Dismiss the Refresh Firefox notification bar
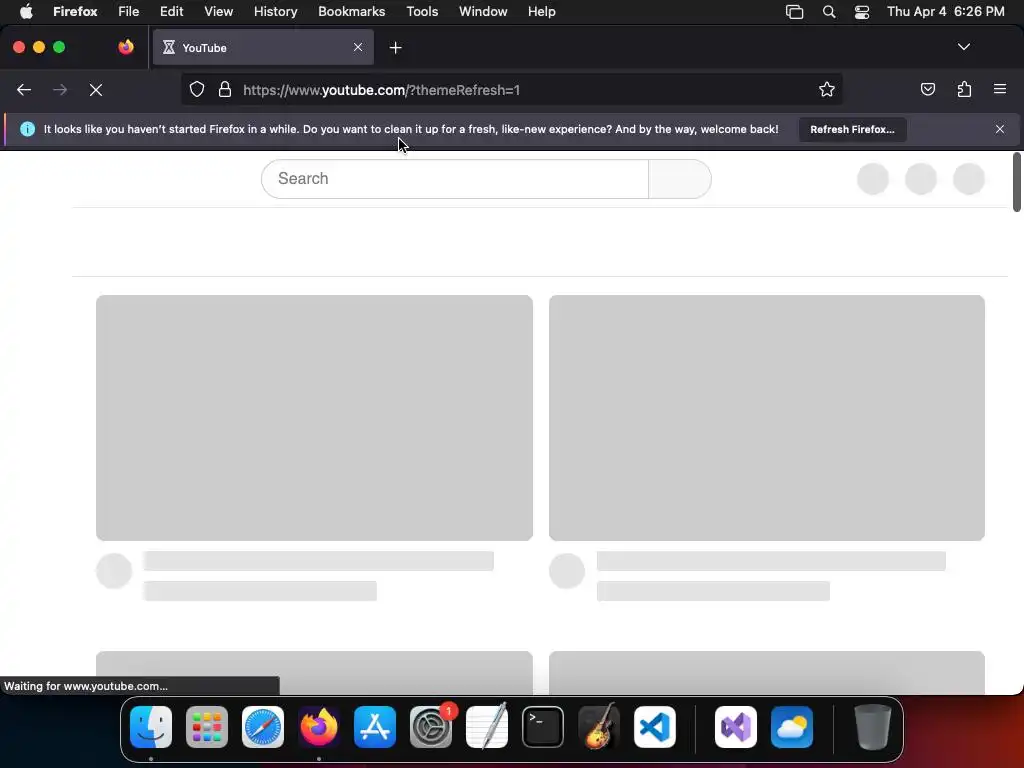This screenshot has width=1024, height=768. 1000,129
